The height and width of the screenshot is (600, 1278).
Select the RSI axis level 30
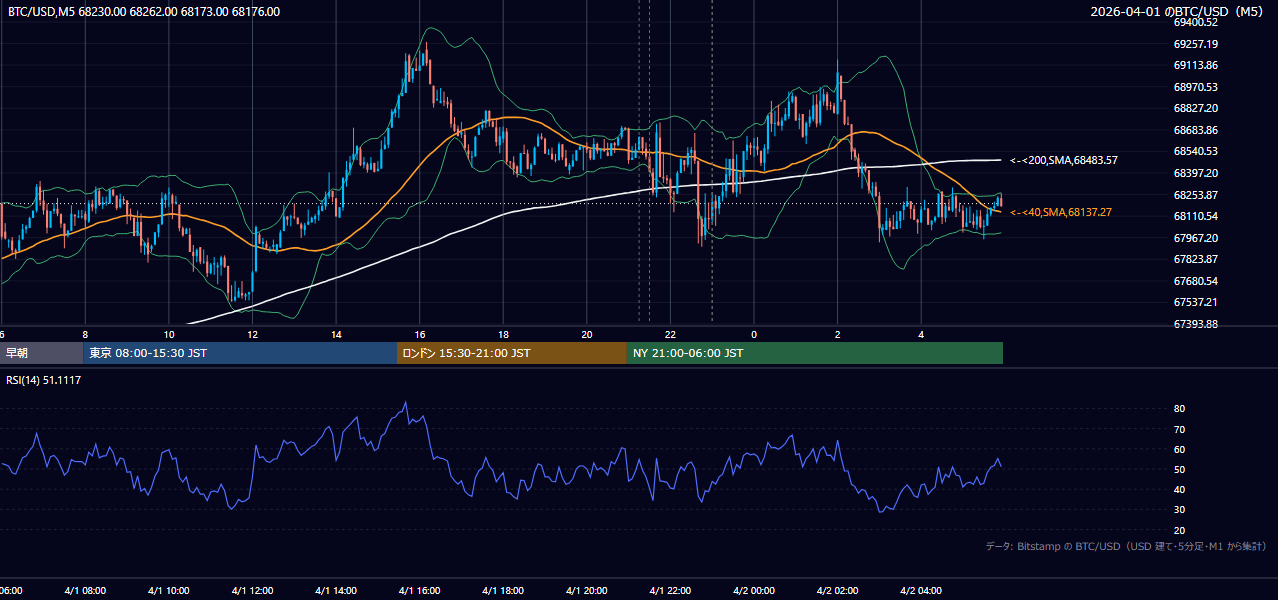pos(1179,510)
